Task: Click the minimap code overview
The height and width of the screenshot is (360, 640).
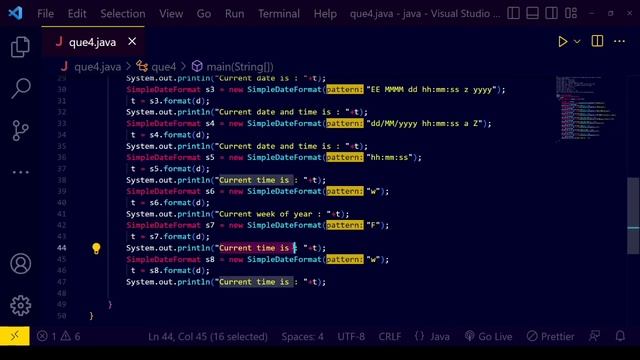Action: [585, 108]
